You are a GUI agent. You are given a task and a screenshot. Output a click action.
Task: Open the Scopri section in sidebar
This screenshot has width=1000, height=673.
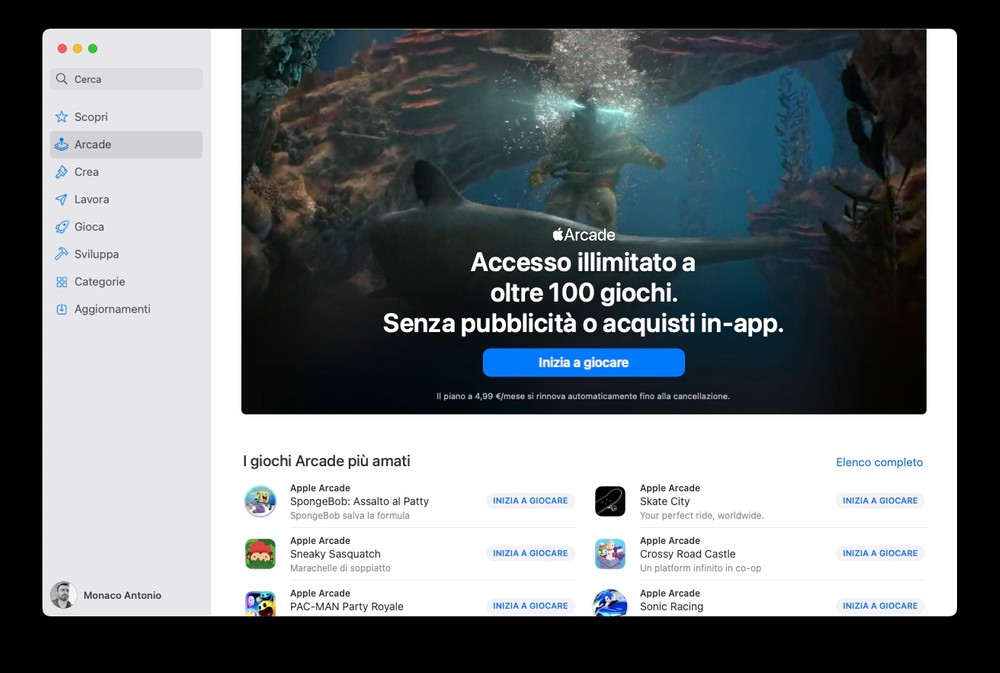[91, 117]
